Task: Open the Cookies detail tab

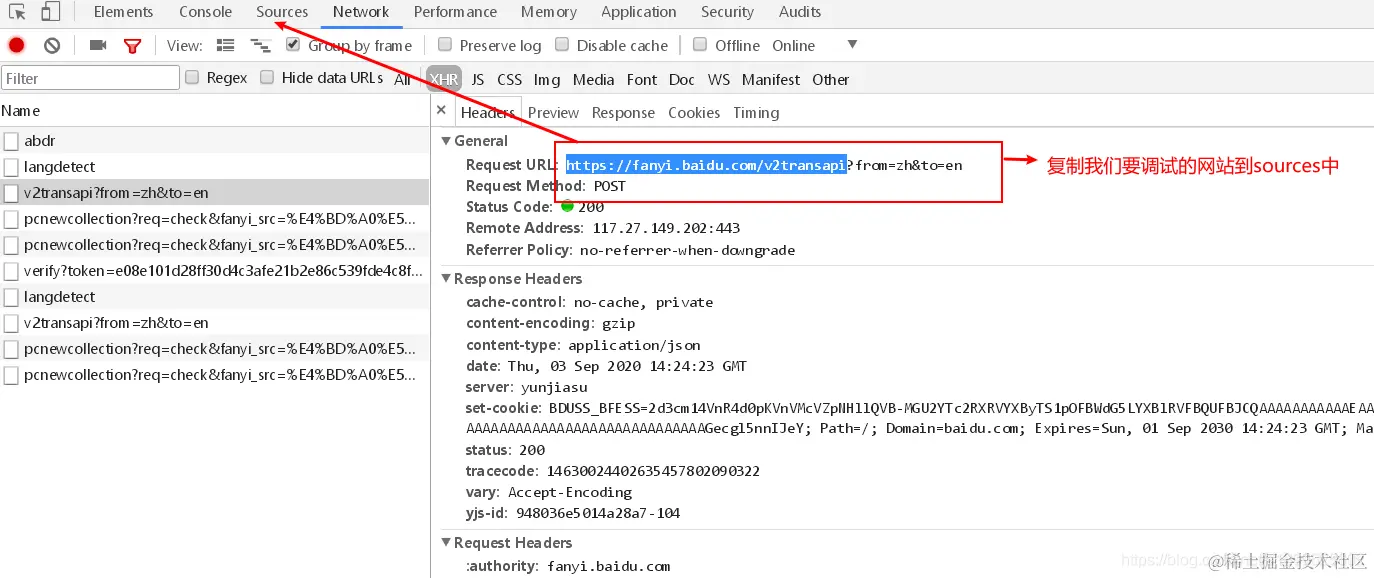Action: (x=694, y=113)
